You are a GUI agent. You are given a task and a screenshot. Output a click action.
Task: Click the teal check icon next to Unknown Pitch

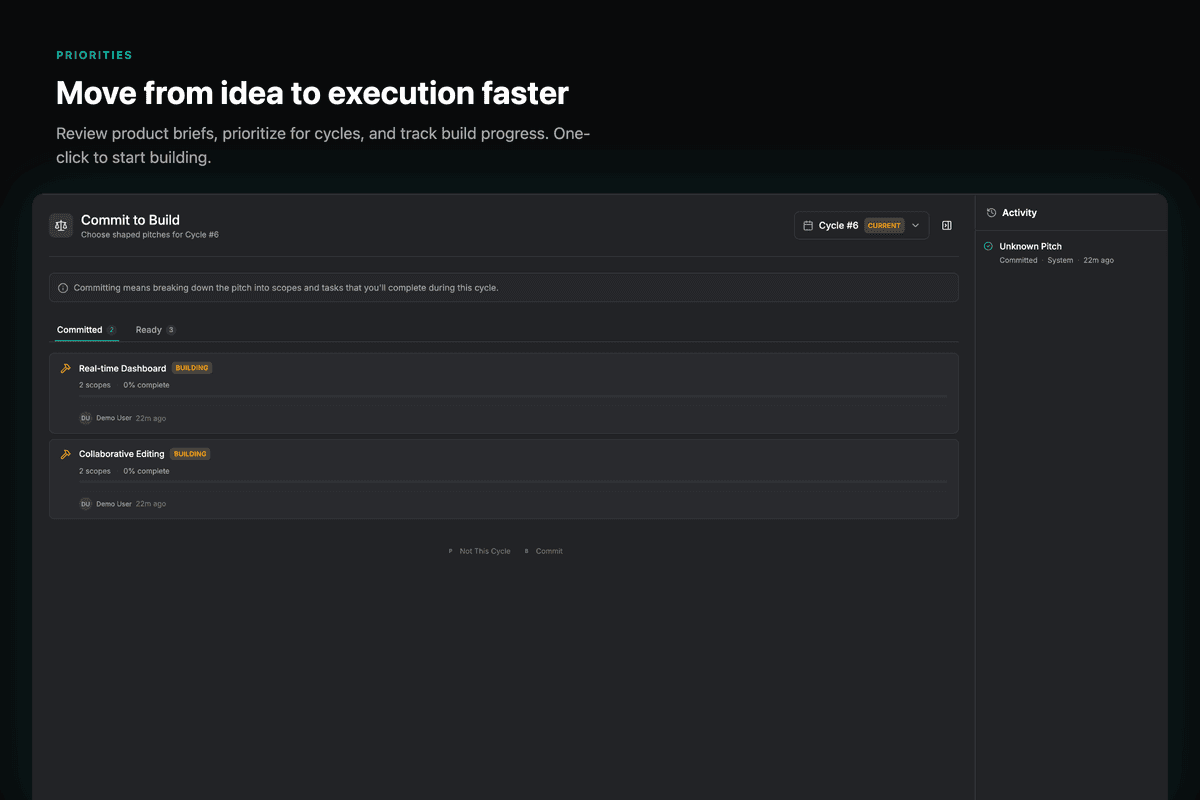tap(989, 245)
